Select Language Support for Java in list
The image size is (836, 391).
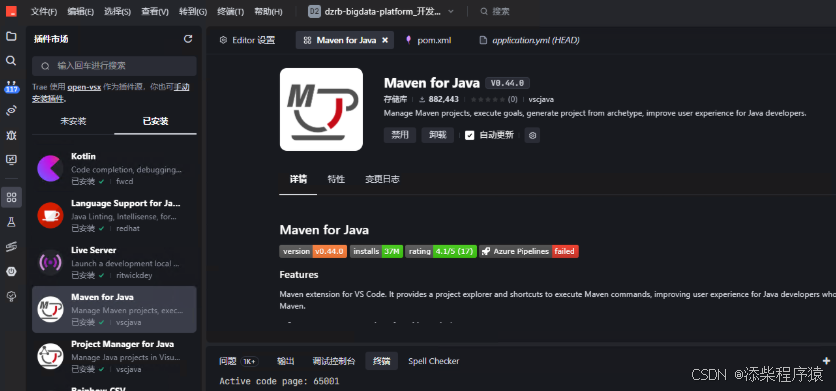(114, 216)
